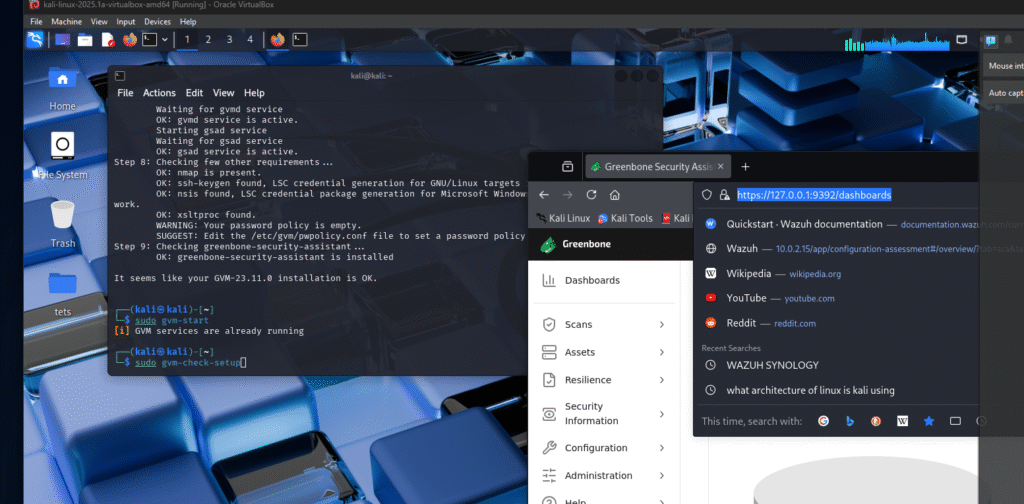Expand the Scans sidebar section
Image resolution: width=1024 pixels, height=504 pixels.
(x=662, y=325)
